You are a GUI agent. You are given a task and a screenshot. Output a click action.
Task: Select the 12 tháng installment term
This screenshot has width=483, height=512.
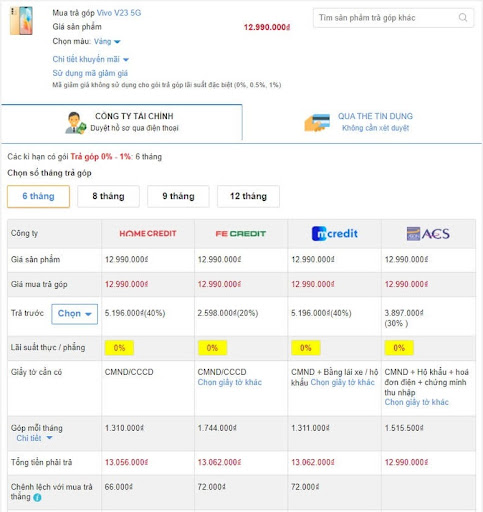(x=248, y=196)
